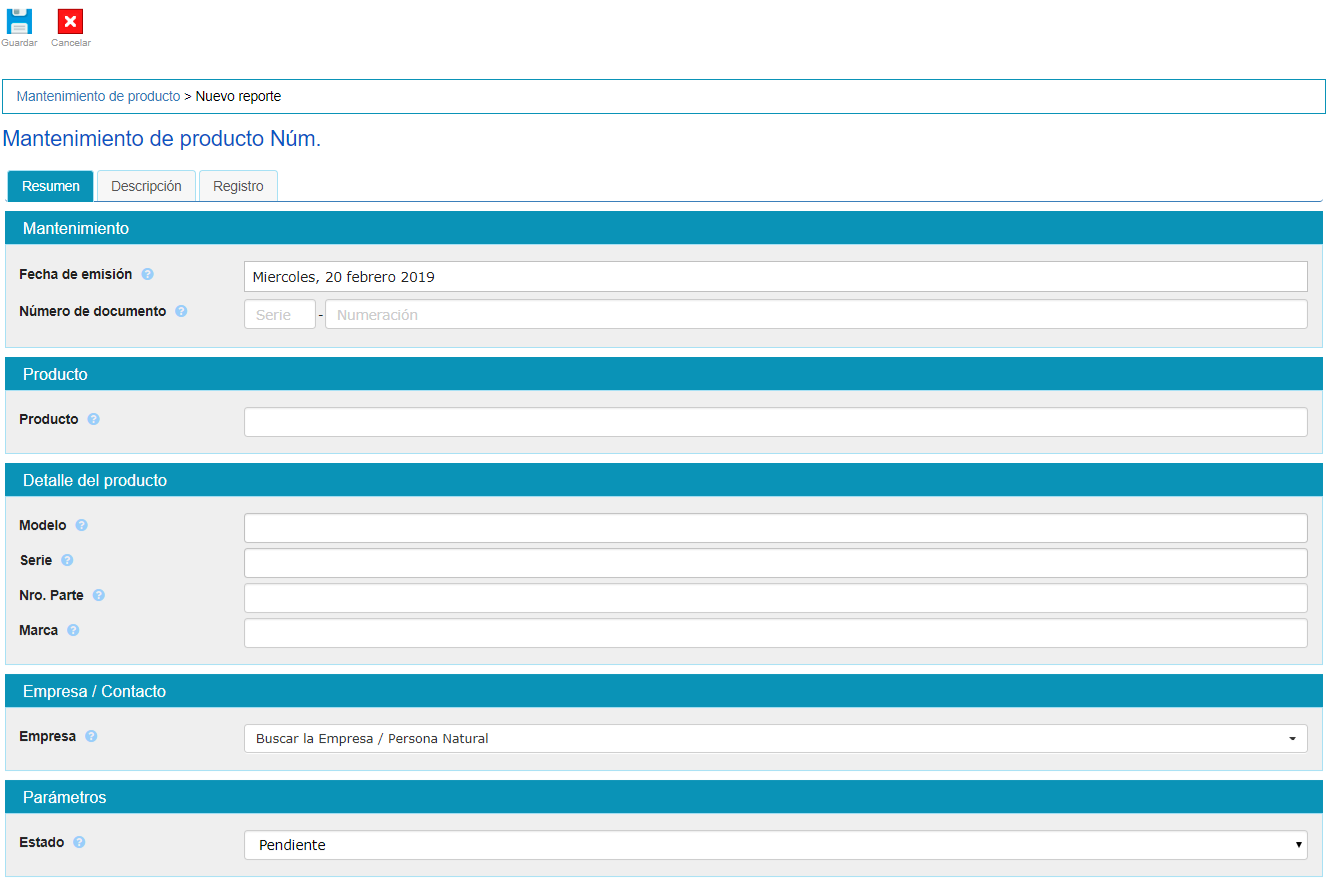
Task: Click help icon beside Estado label
Action: [79, 842]
